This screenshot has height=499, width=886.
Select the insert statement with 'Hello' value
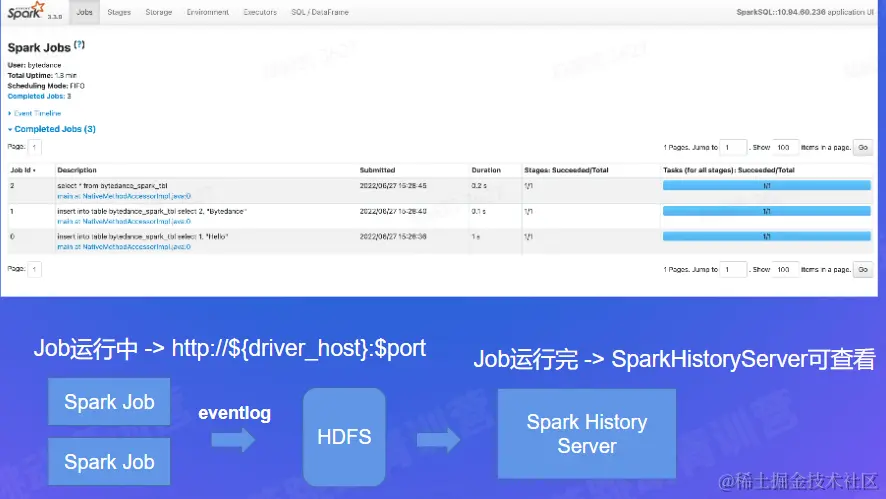(142, 237)
